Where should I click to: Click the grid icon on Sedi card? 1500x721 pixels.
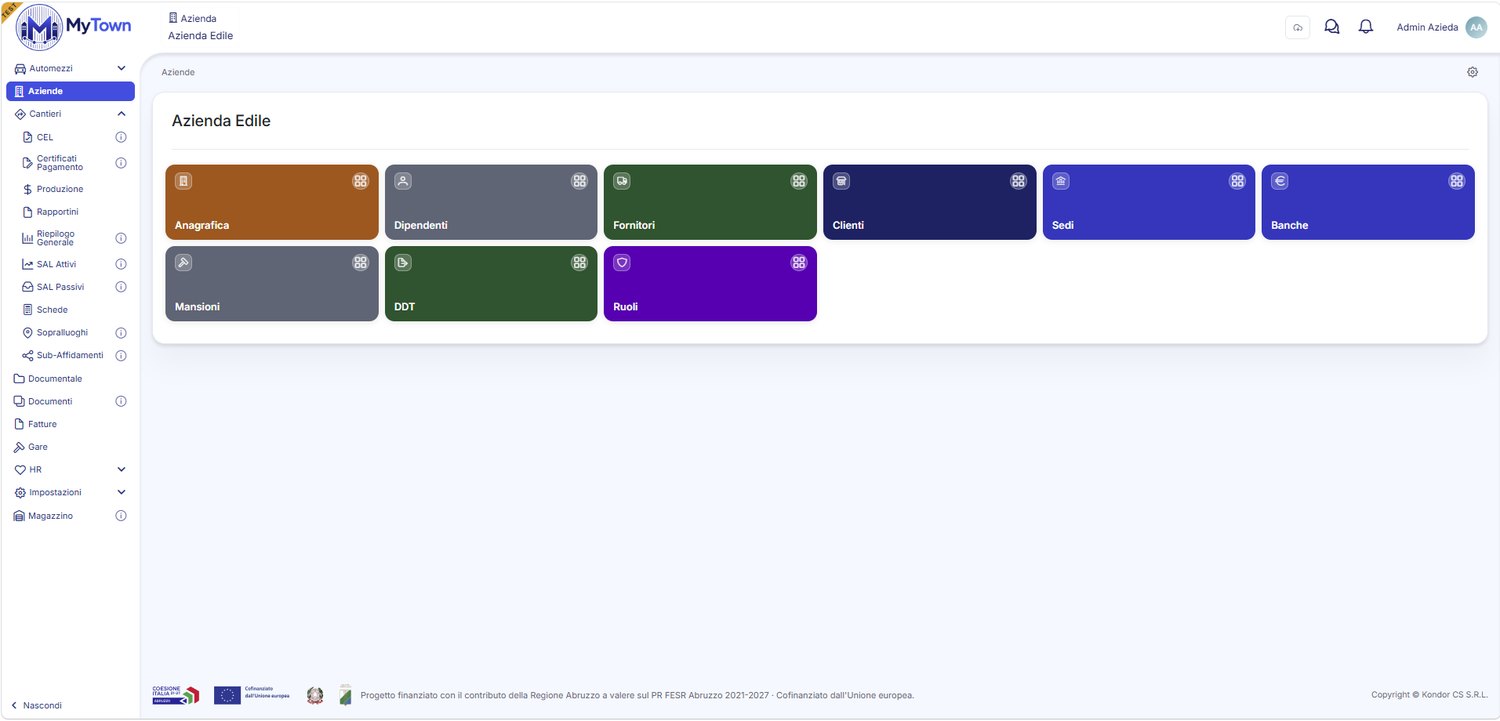[x=1238, y=181]
